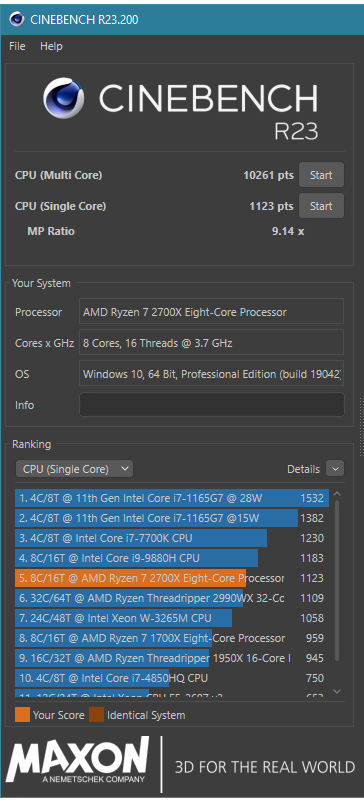364x801 pixels.
Task: Click the Cinebench R23 sphere logo
Action: click(x=64, y=98)
